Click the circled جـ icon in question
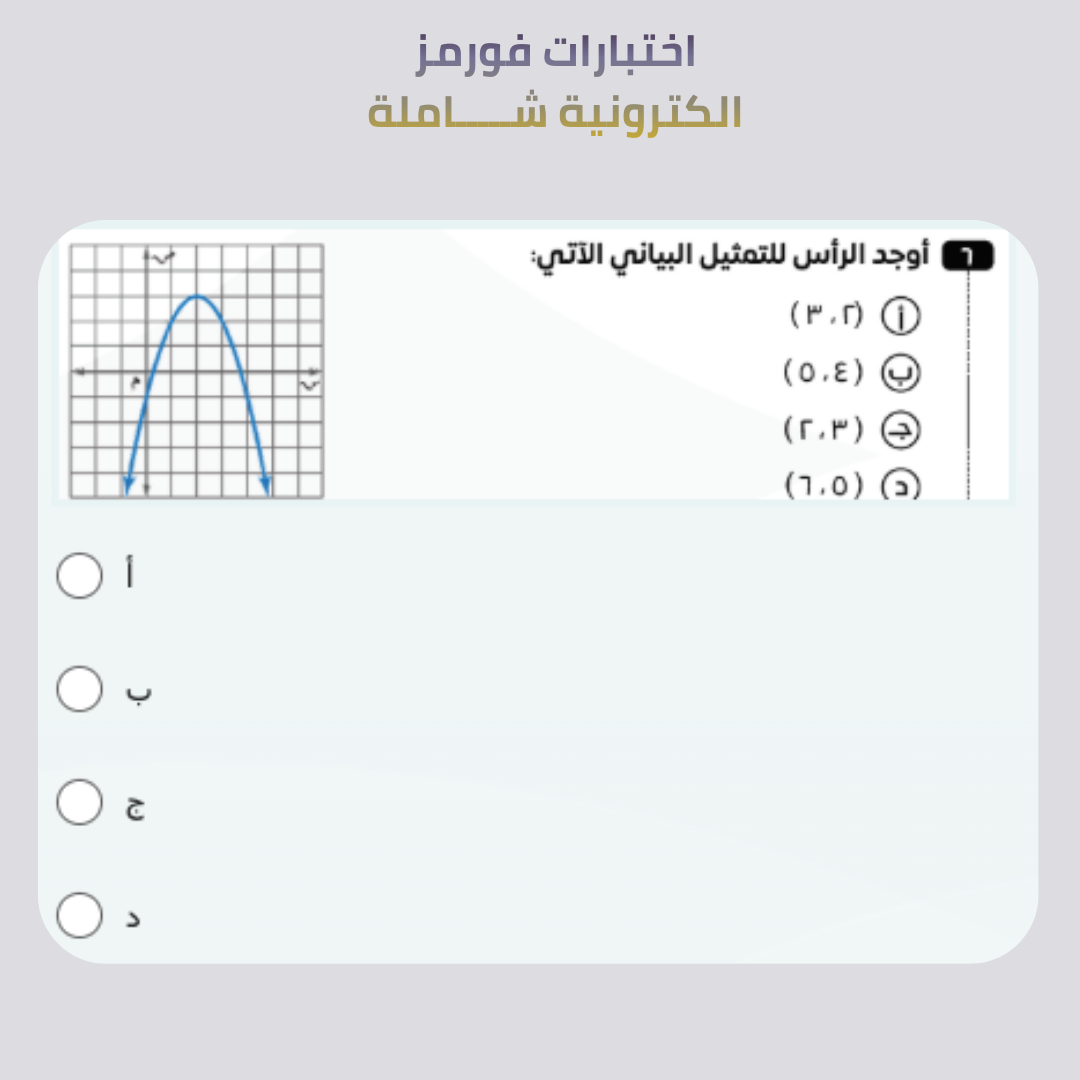1080x1080 pixels. click(900, 431)
